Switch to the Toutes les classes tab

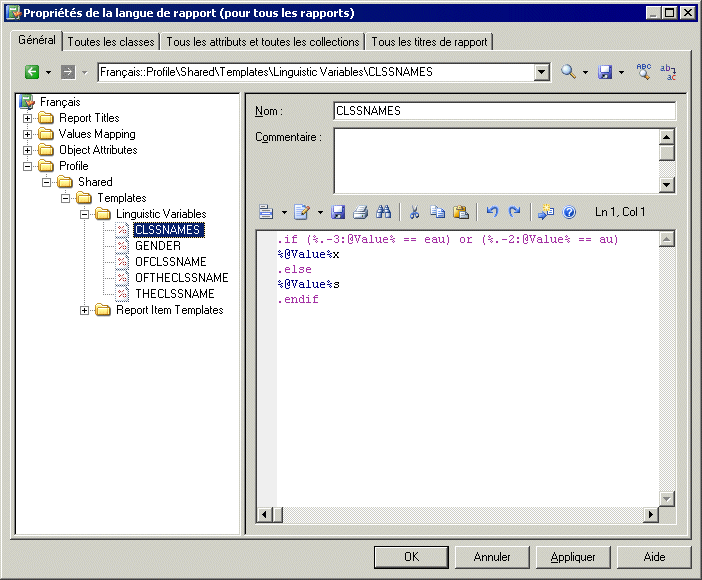coord(111,42)
